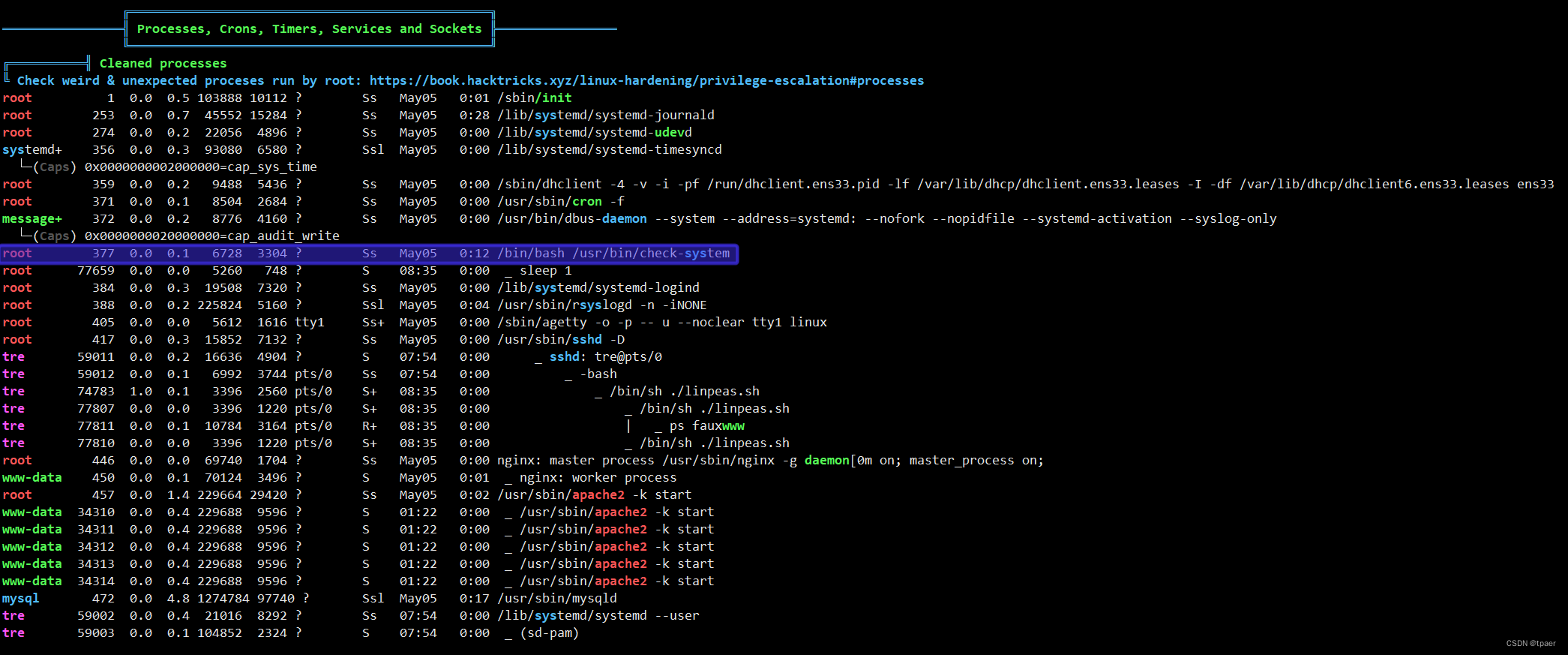The width and height of the screenshot is (1568, 655).
Task: Click the 'Processes, Crons, Timers, Services and Sockets' header
Action: tap(309, 29)
